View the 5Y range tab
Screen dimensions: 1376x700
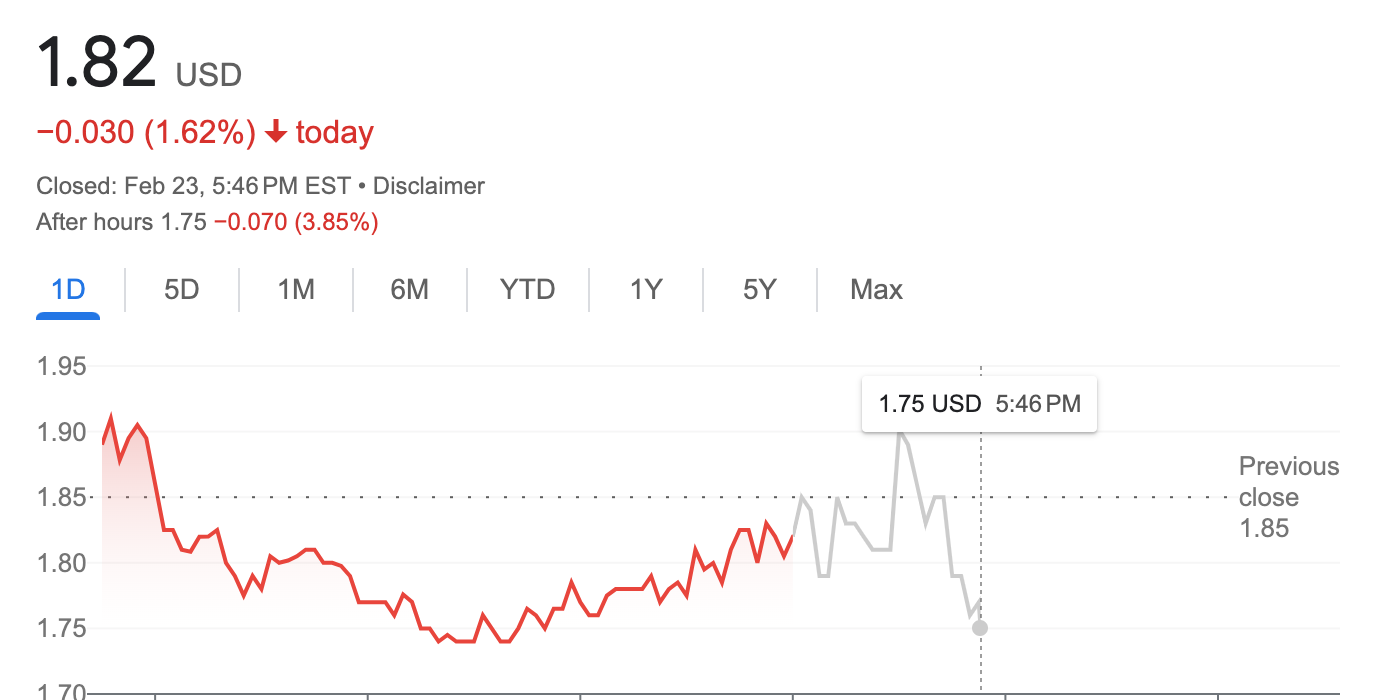[x=760, y=290]
